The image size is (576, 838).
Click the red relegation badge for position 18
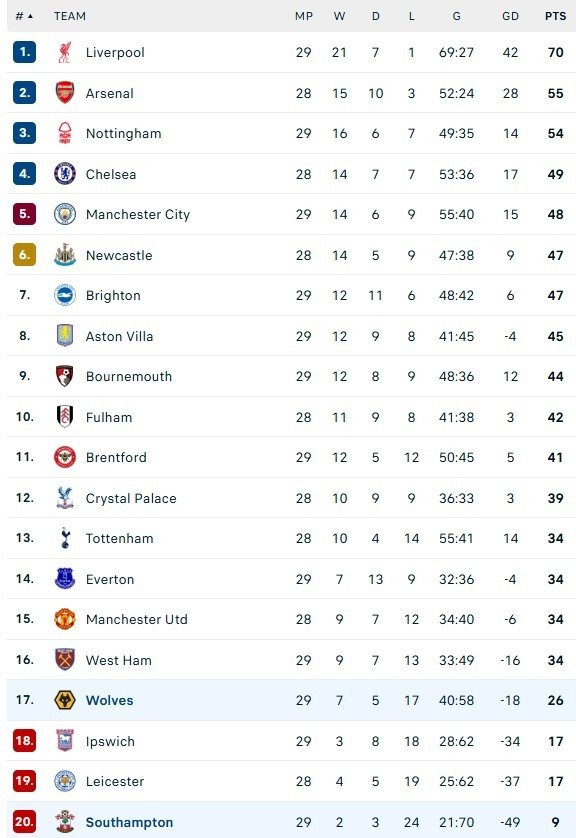pyautogui.click(x=25, y=741)
